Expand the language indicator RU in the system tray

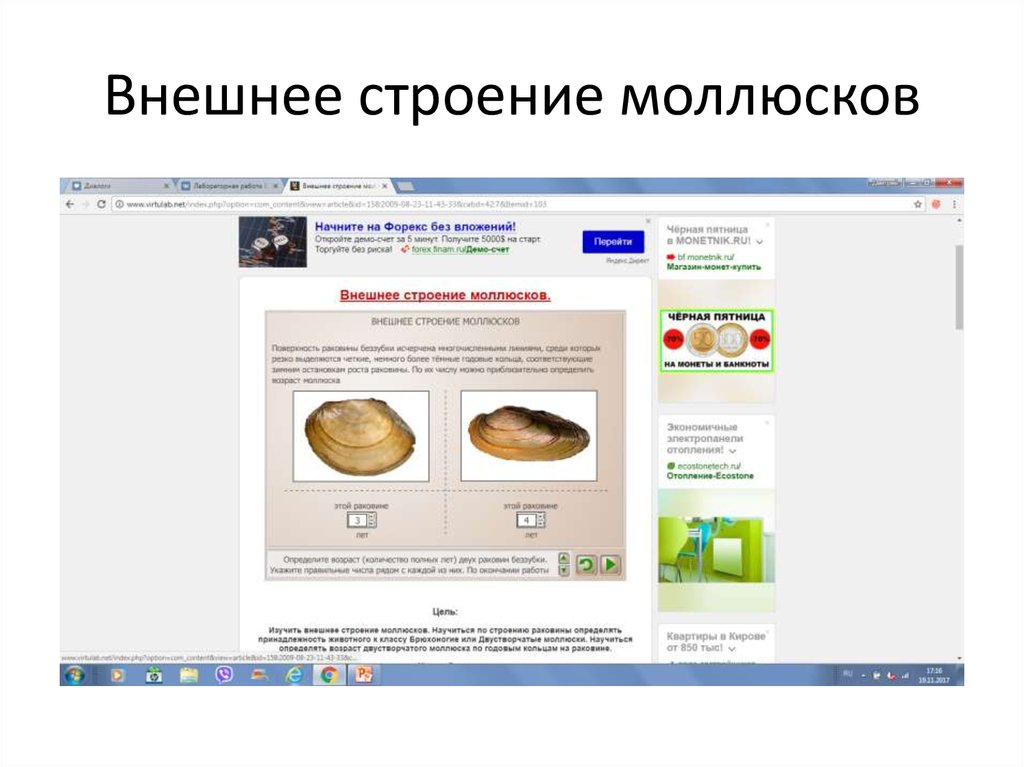click(x=847, y=673)
